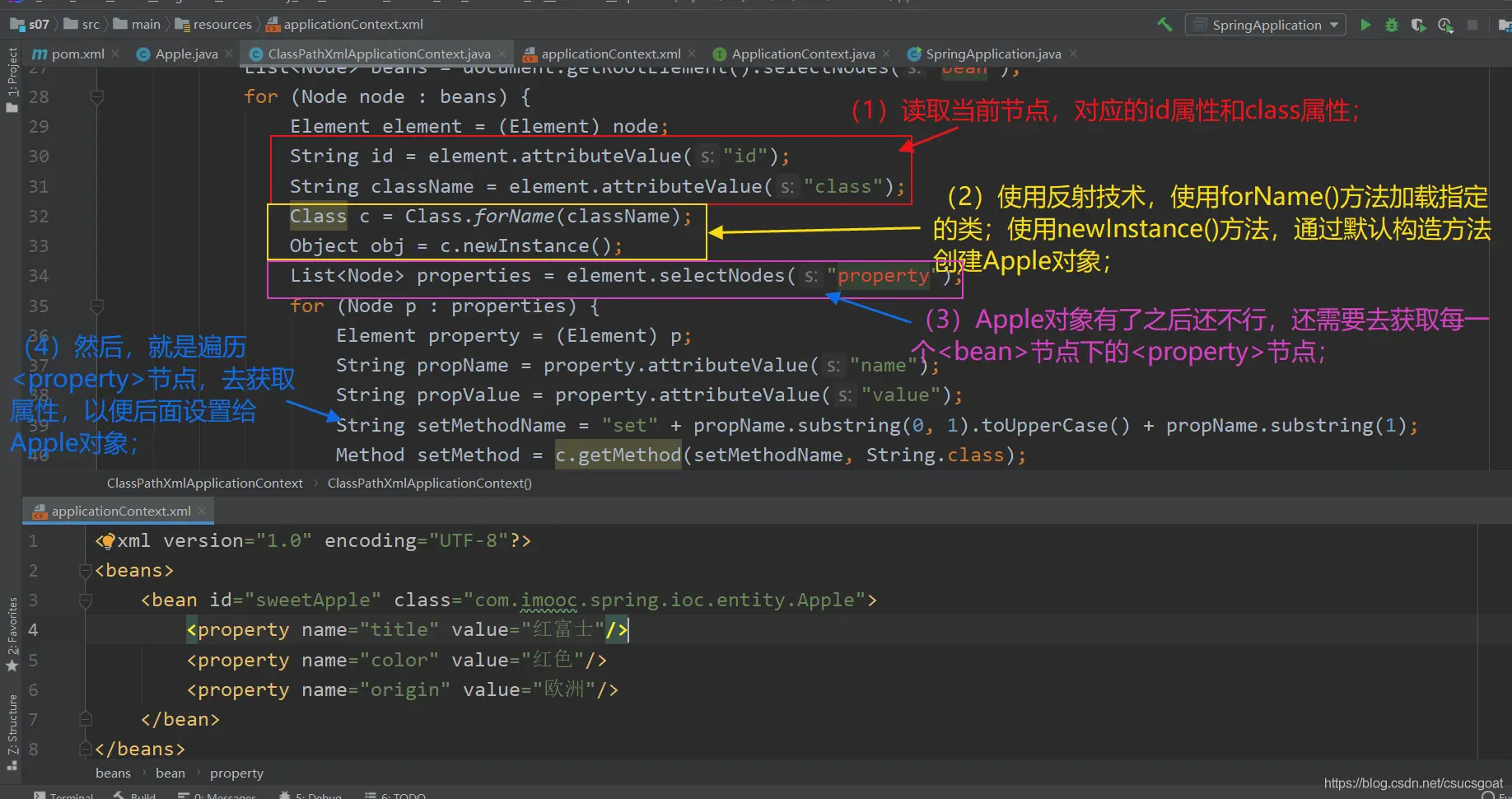
Task: Fold the inner for loop at line 35
Action: (x=96, y=306)
